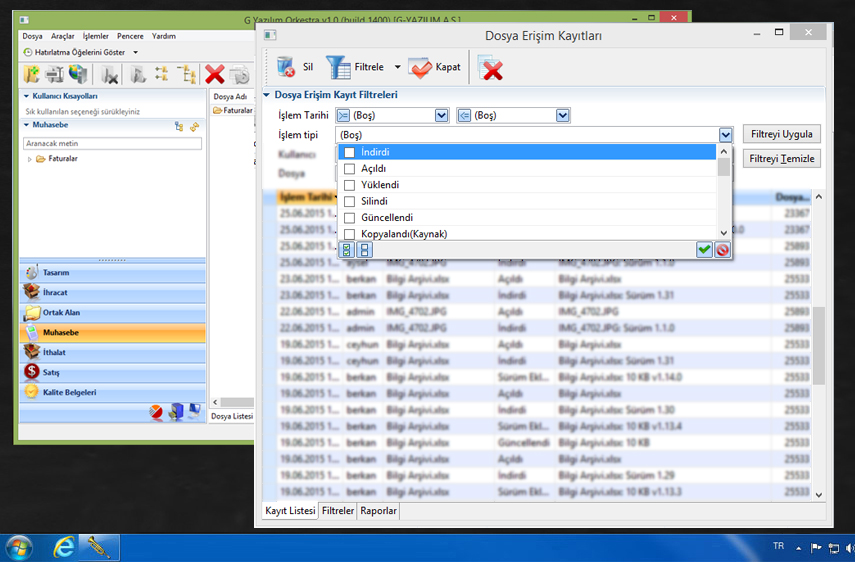Click the select-all icon in dropdown footer
855x562 pixels.
coord(347,250)
